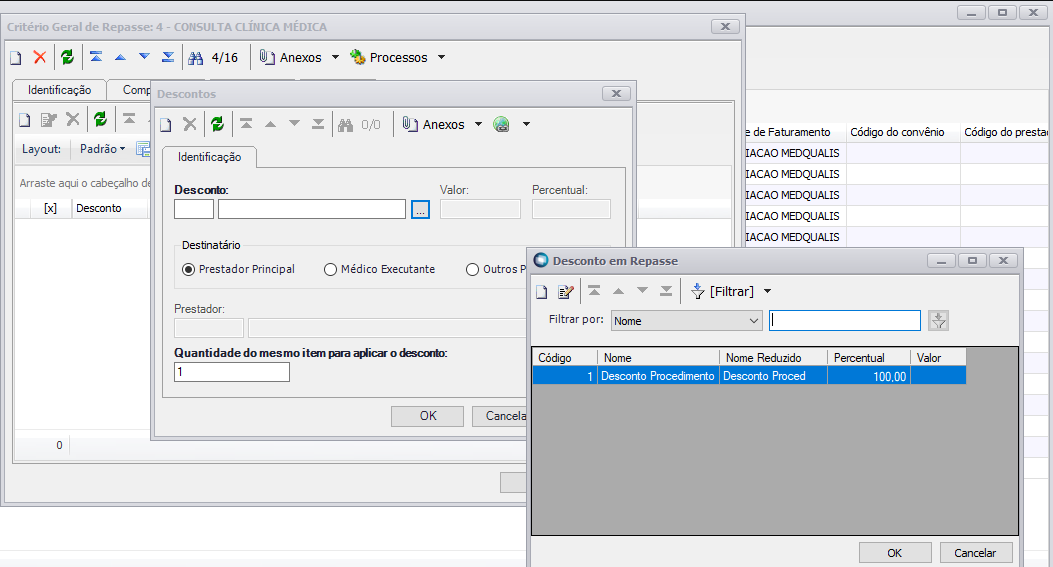Click the Desconto column header in grid
The image size is (1053, 567).
(109, 208)
